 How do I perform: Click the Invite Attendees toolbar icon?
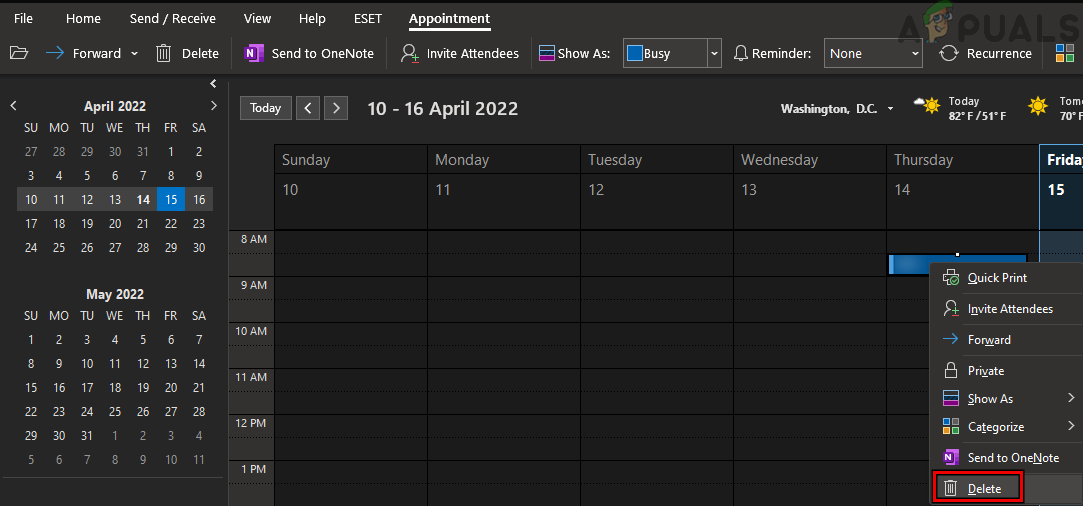[409, 54]
